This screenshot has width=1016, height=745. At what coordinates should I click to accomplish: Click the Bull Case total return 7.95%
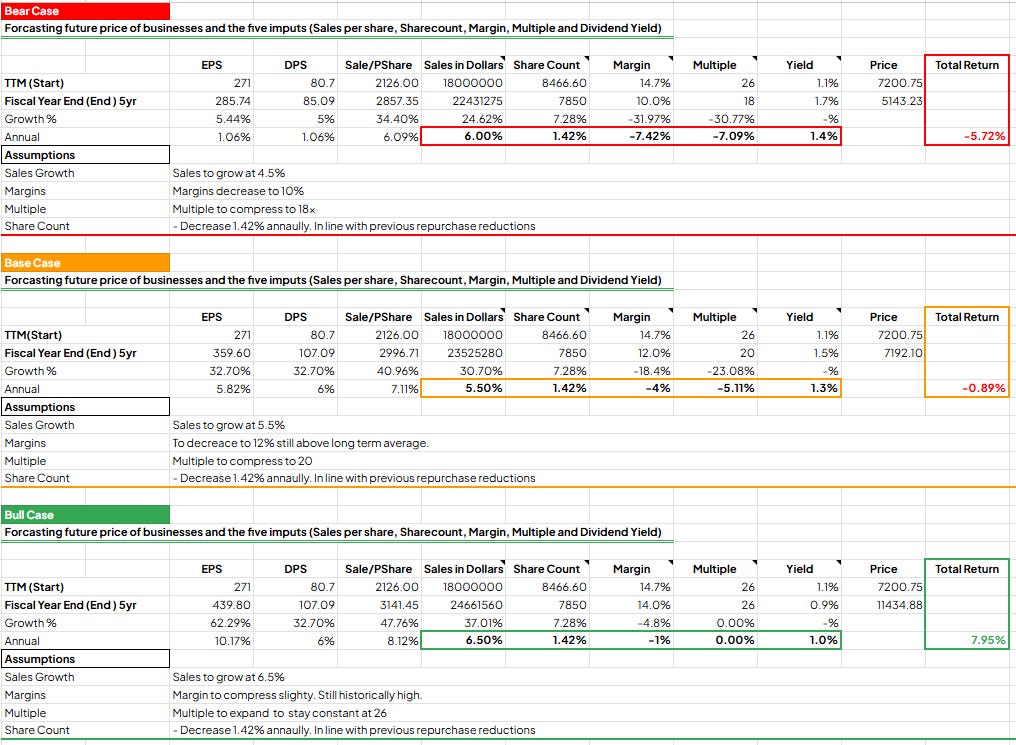click(x=988, y=640)
